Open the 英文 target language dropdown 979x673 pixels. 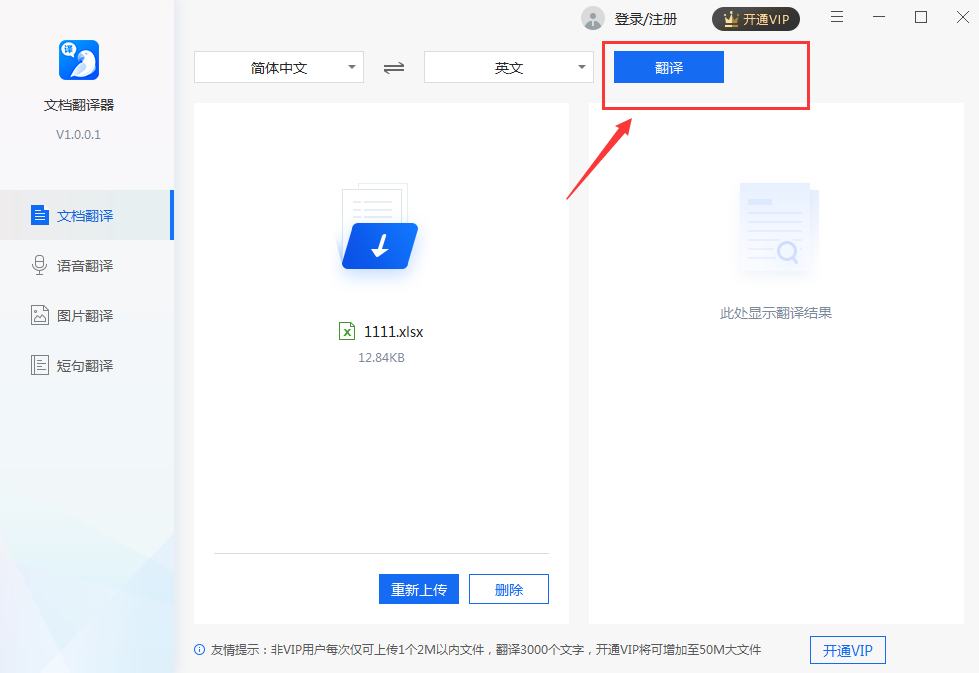click(x=508, y=67)
